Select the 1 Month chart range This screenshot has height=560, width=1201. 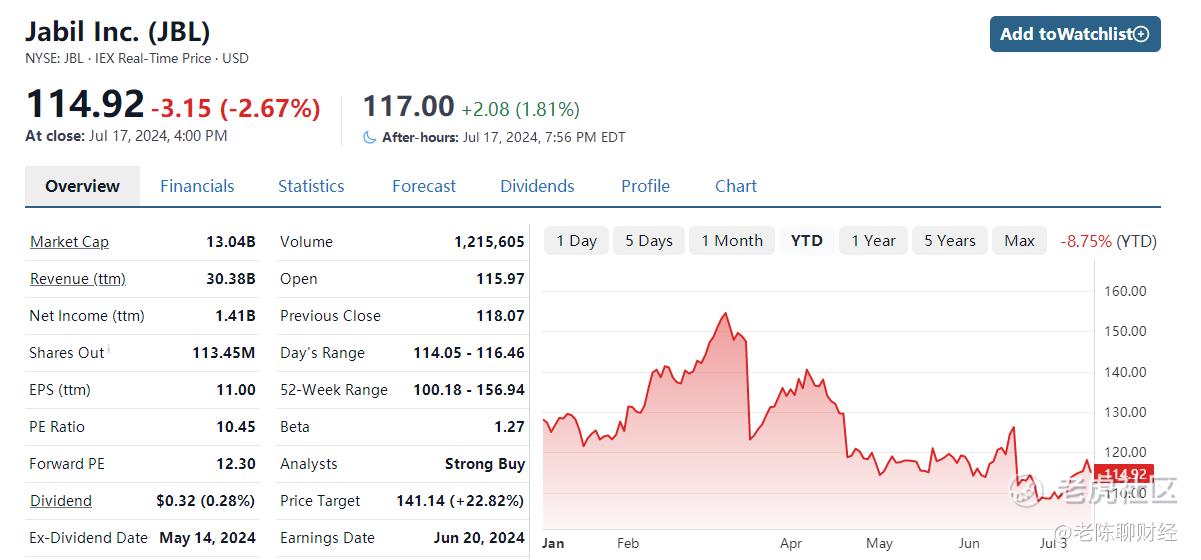click(732, 241)
